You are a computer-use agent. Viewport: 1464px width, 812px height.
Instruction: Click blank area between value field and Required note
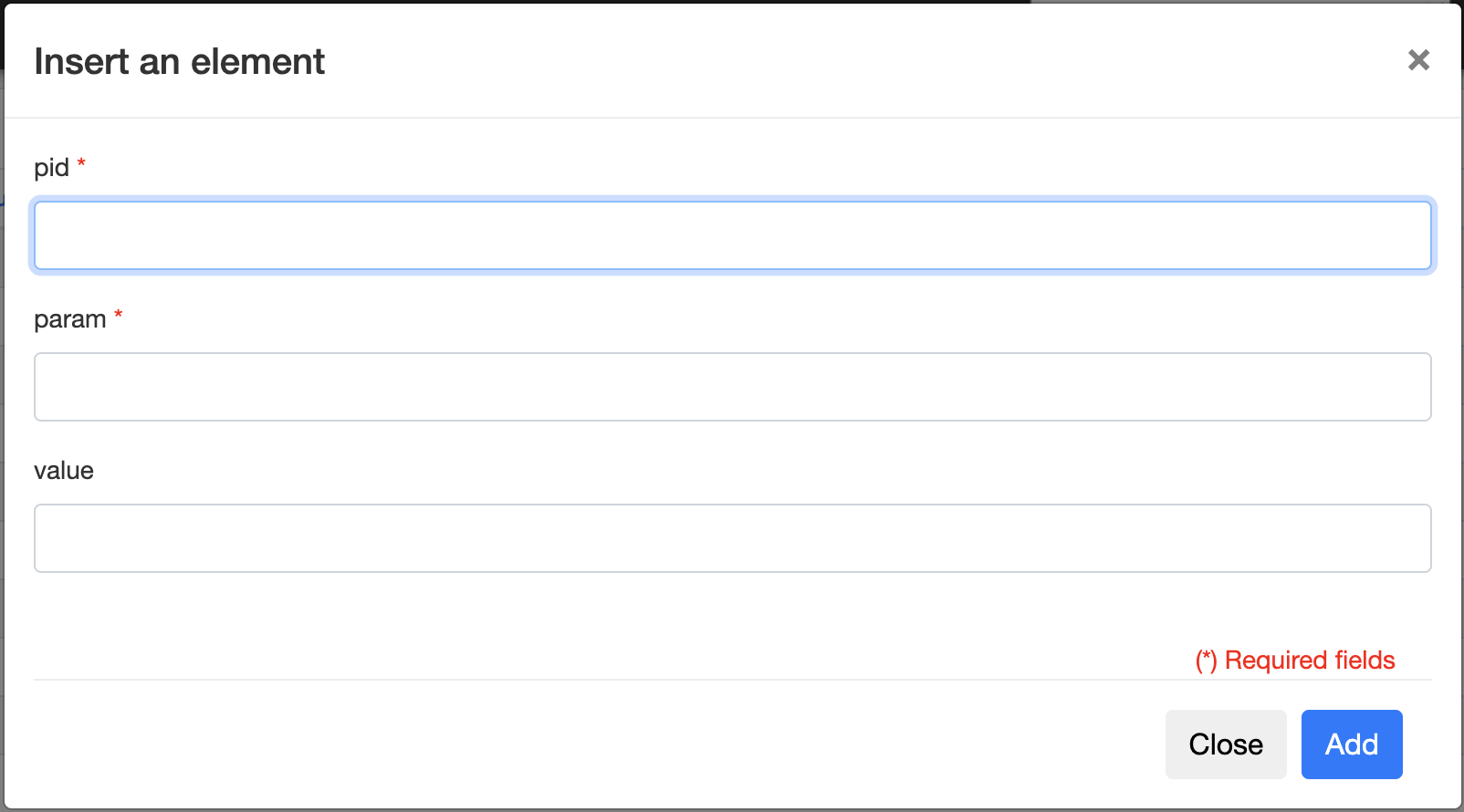pos(639,611)
